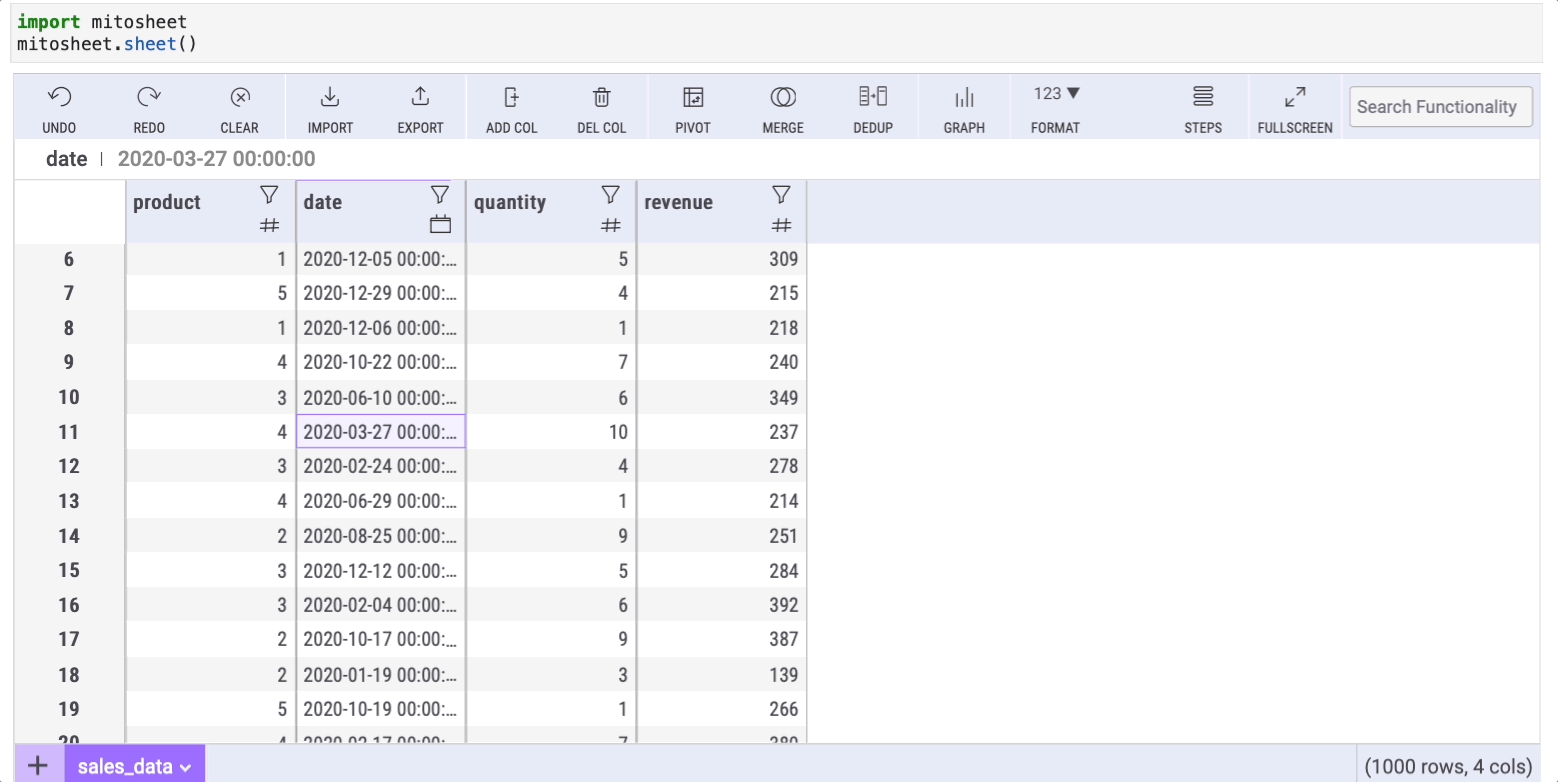The height and width of the screenshot is (782, 1558).
Task: Select date cell 2020-02-04 in row 16
Action: (x=381, y=604)
